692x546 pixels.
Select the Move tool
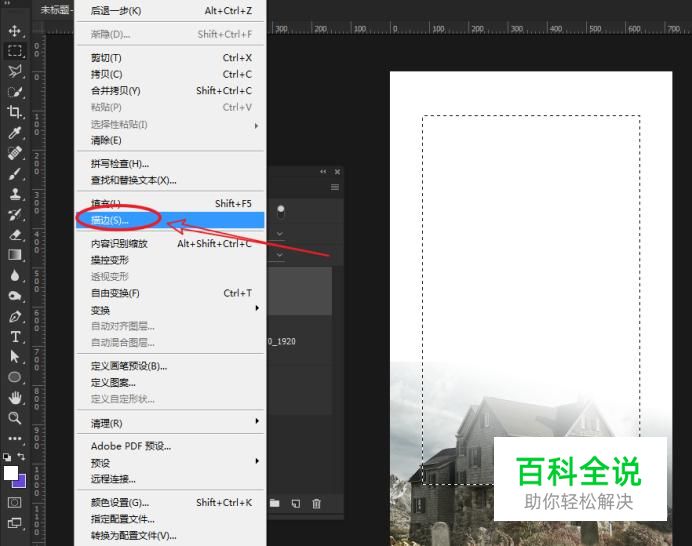click(x=15, y=30)
